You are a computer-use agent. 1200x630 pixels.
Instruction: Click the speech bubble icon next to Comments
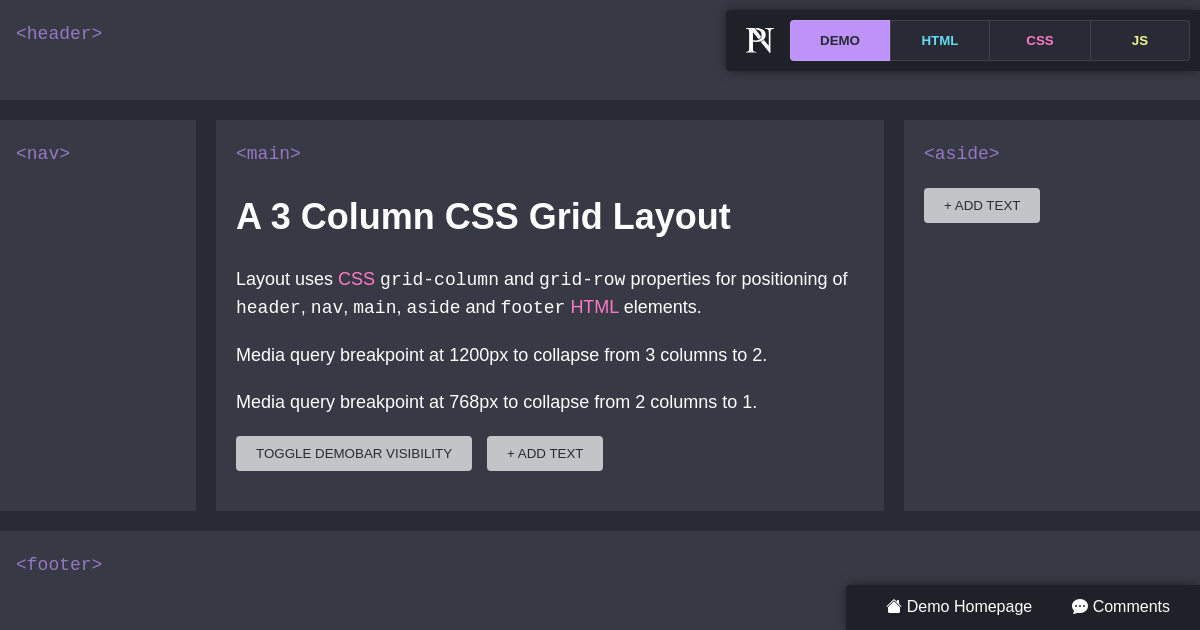click(x=1080, y=606)
